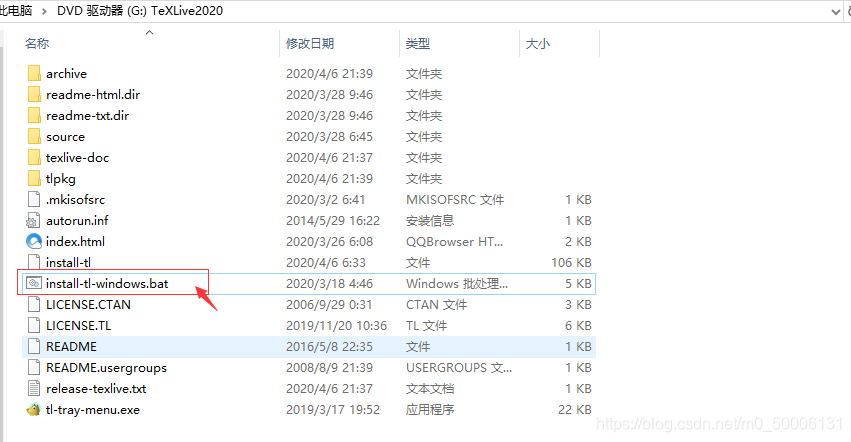Sort files by the 名称 column header
851x442 pixels.
click(37, 43)
